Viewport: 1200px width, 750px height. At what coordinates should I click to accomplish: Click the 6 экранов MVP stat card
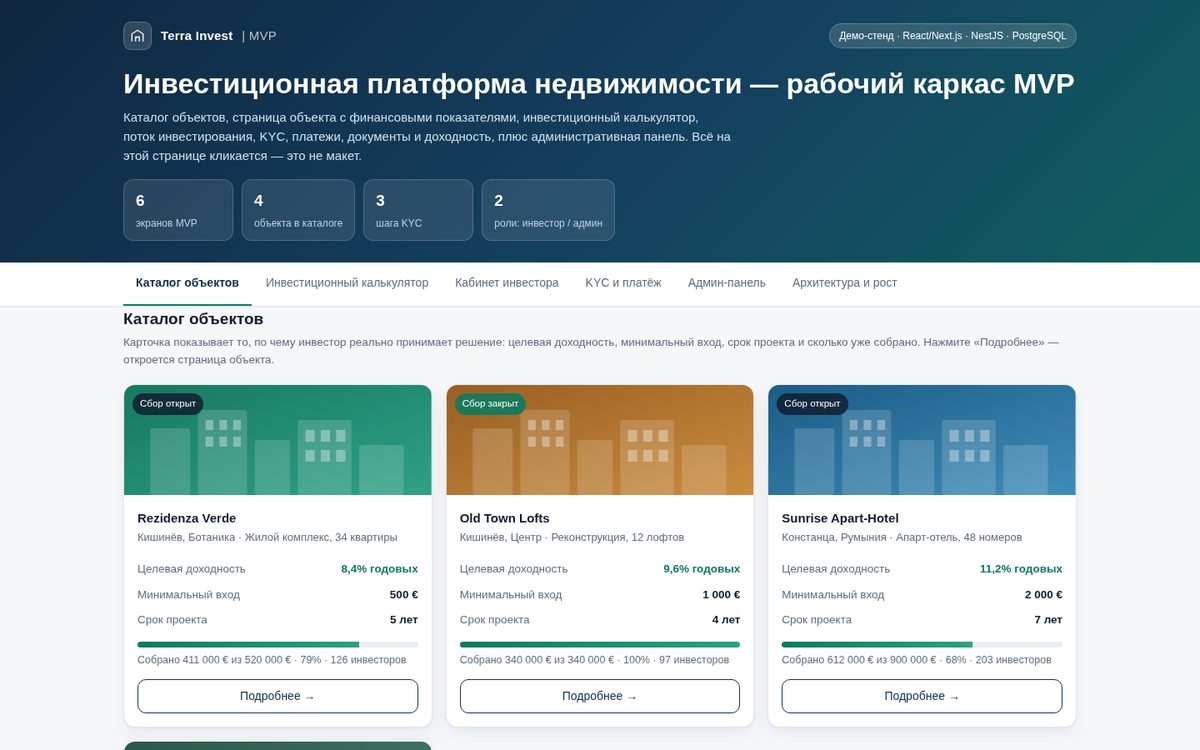(178, 210)
